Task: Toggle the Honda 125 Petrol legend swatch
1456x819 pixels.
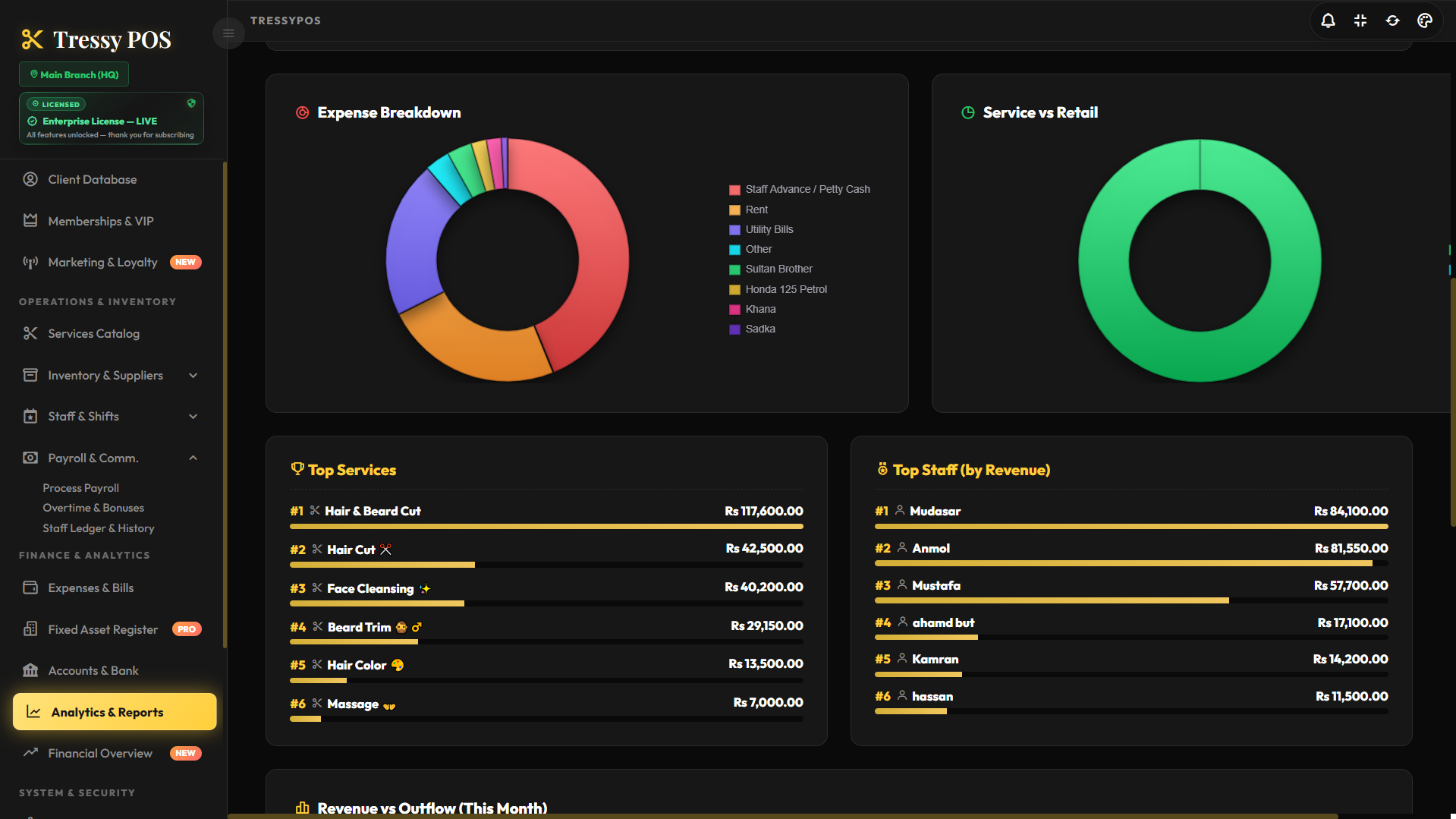Action: [x=734, y=289]
